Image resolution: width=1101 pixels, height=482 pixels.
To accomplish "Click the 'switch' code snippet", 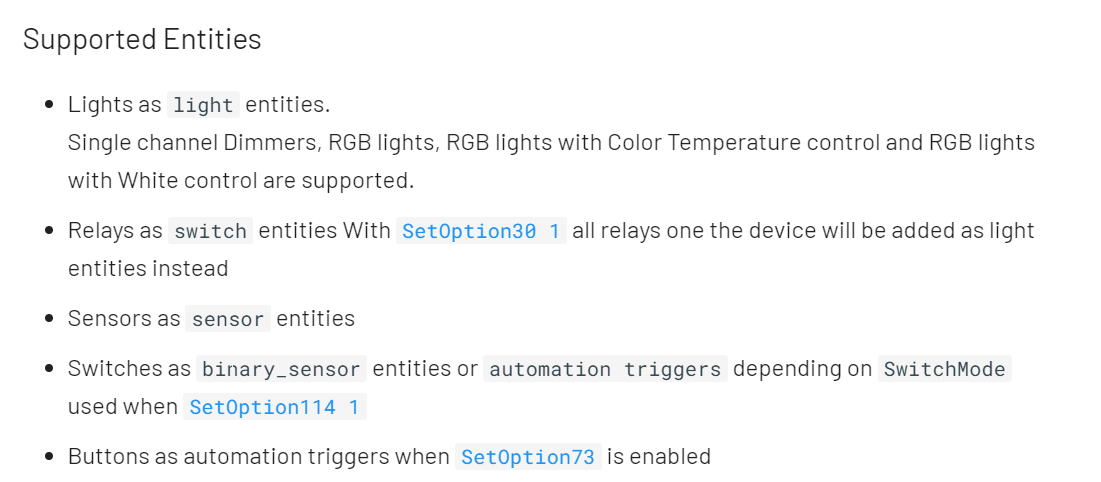I will (x=210, y=231).
